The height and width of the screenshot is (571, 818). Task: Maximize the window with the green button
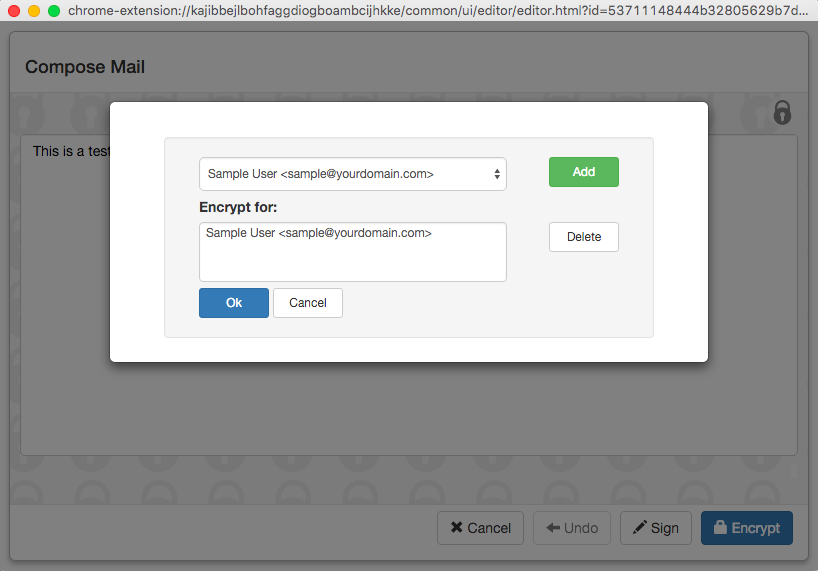pos(54,10)
